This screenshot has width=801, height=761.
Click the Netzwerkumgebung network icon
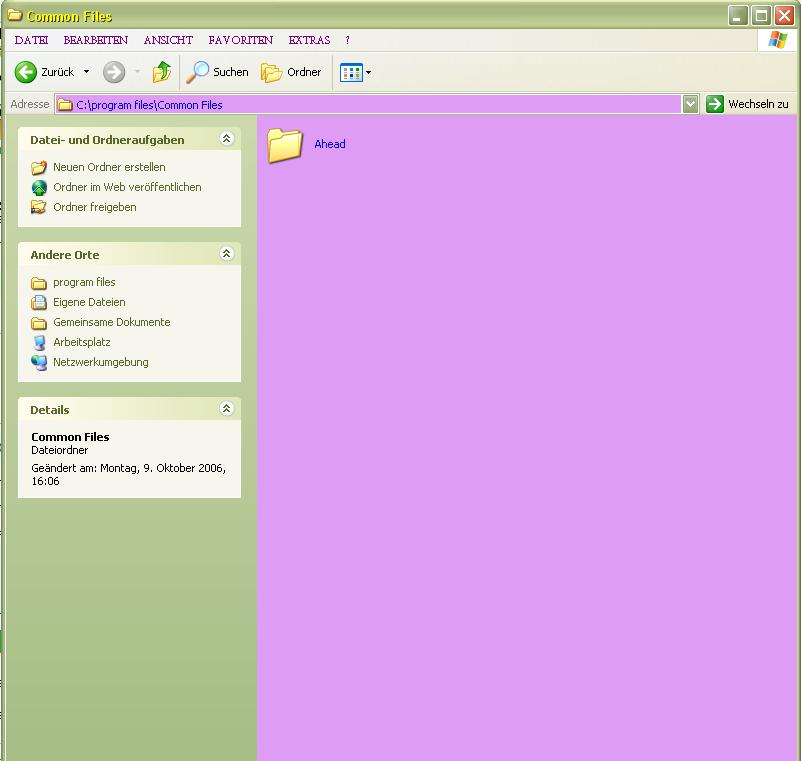tap(39, 362)
